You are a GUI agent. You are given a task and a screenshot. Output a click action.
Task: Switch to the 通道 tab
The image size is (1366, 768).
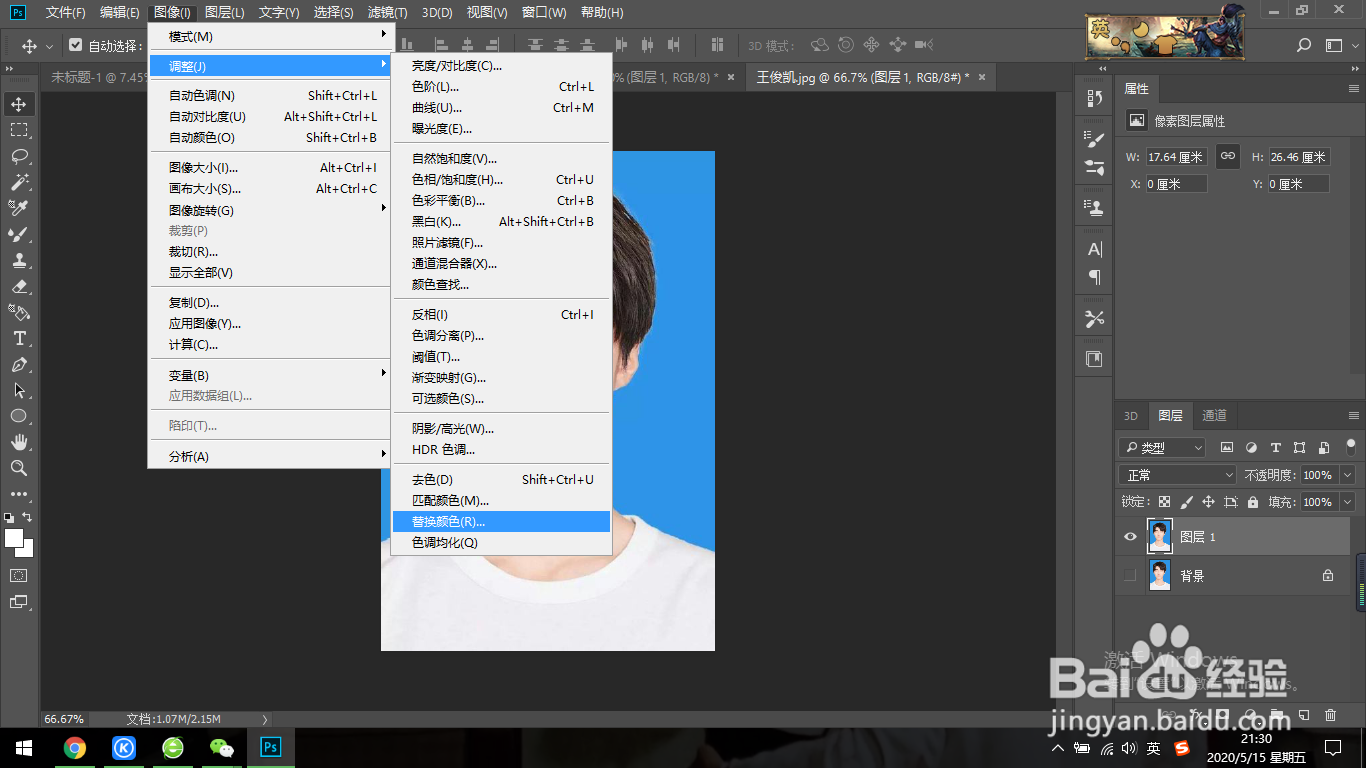(1214, 416)
